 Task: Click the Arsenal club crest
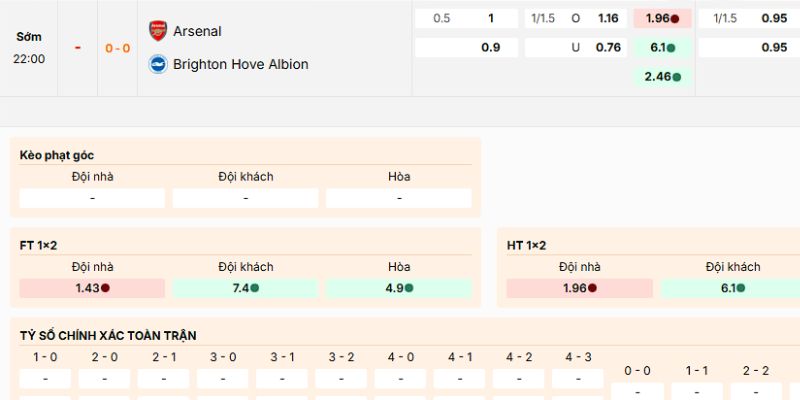point(157,30)
